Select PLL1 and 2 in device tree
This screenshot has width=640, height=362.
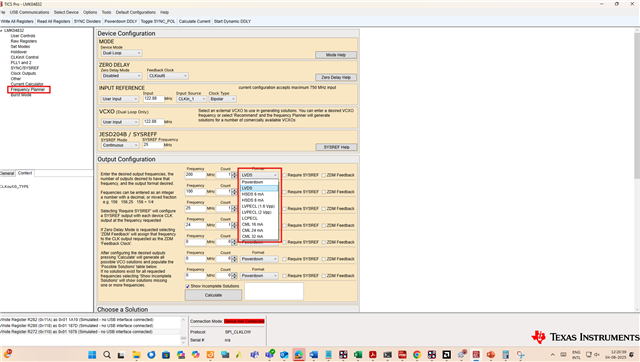pyautogui.click(x=21, y=63)
